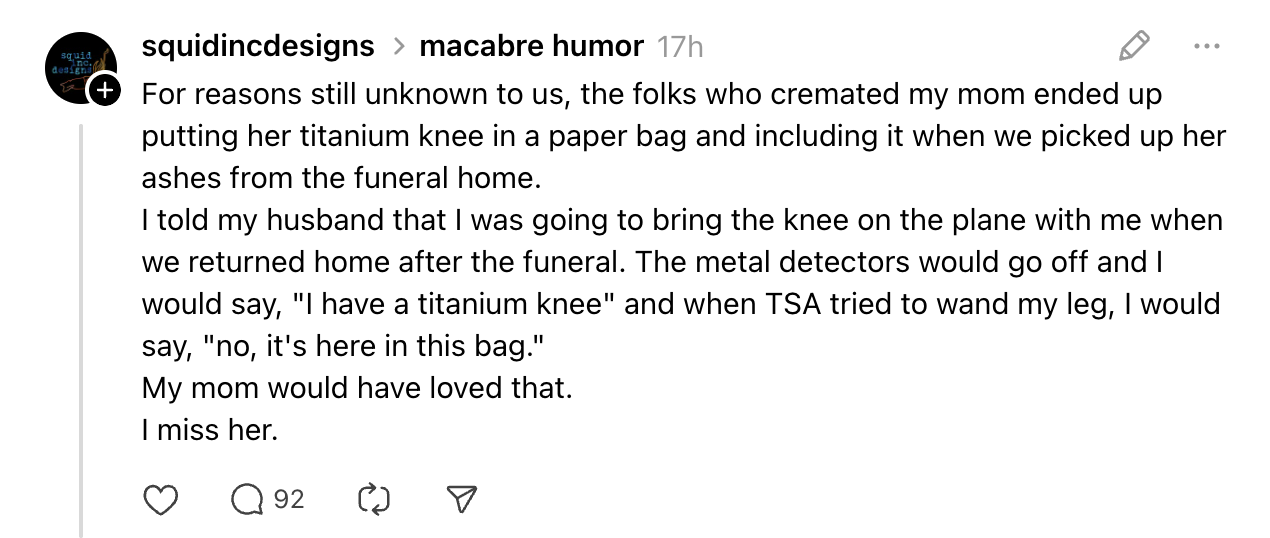Click "My mom would have loved that." text
The image size is (1270, 538).
point(357,387)
